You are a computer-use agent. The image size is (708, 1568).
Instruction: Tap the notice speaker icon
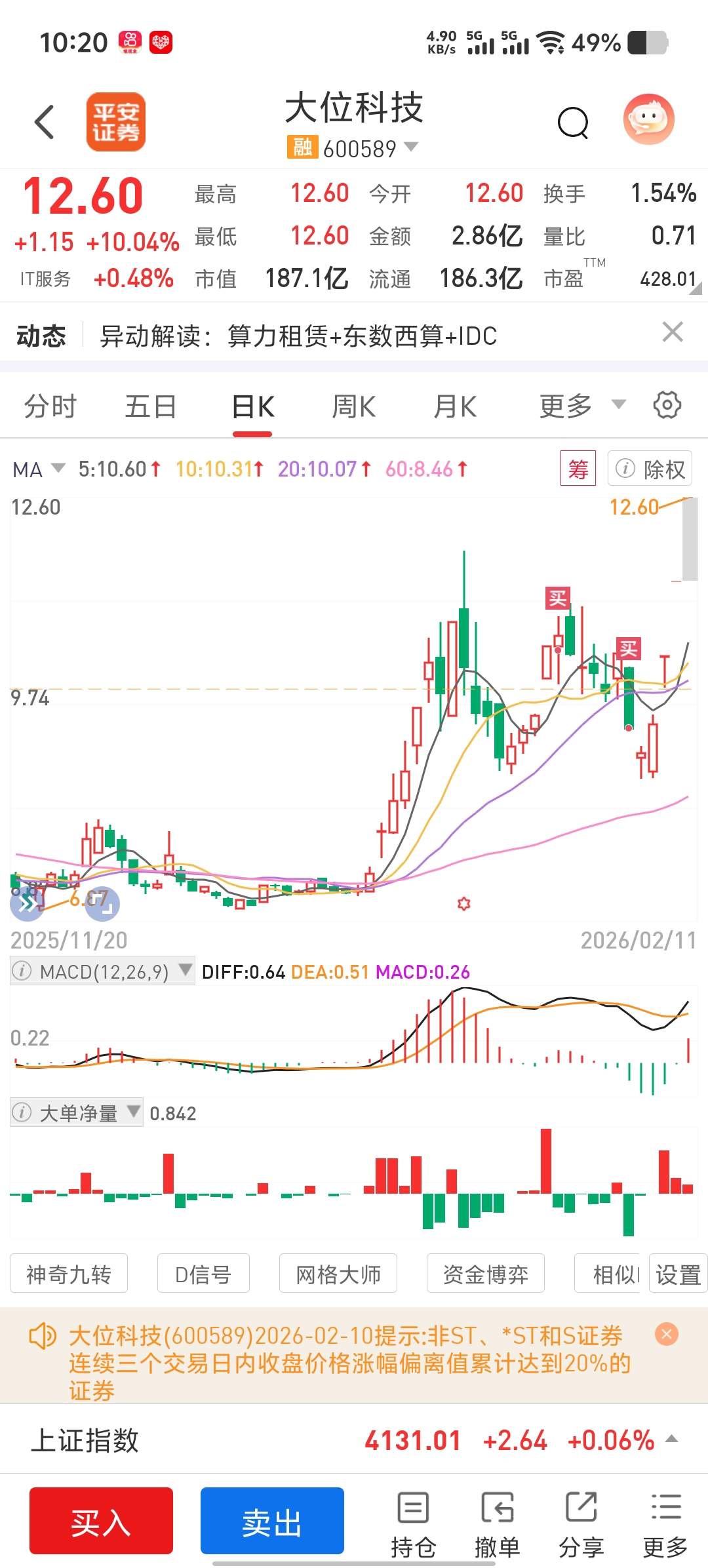click(x=43, y=1335)
